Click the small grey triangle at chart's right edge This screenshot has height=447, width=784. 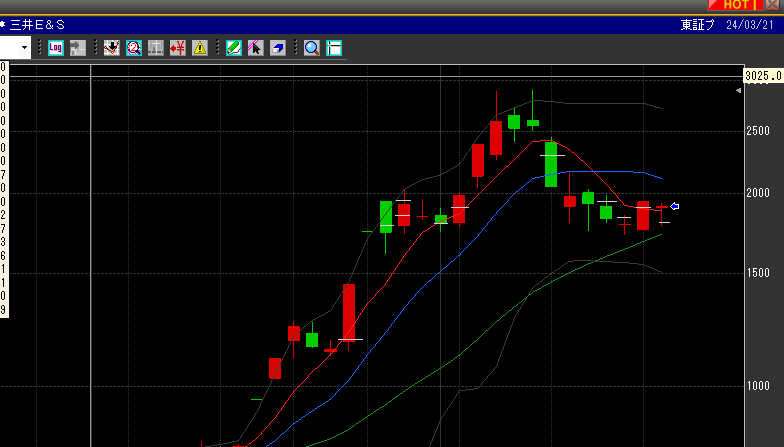click(738, 91)
